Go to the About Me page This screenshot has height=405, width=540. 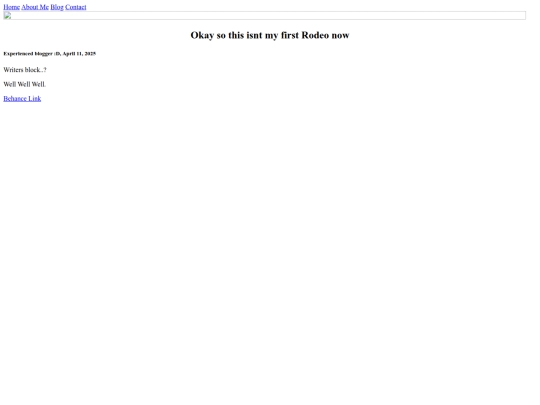(35, 7)
